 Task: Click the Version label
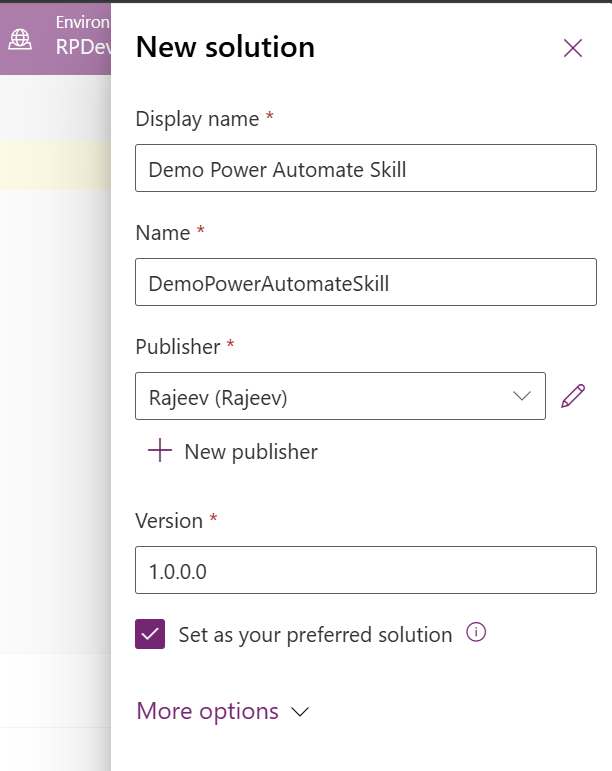169,521
